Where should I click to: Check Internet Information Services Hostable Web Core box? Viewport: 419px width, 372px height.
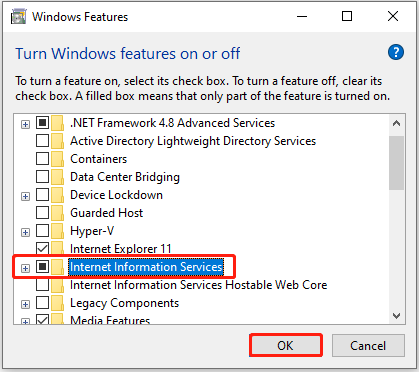[x=42, y=285]
